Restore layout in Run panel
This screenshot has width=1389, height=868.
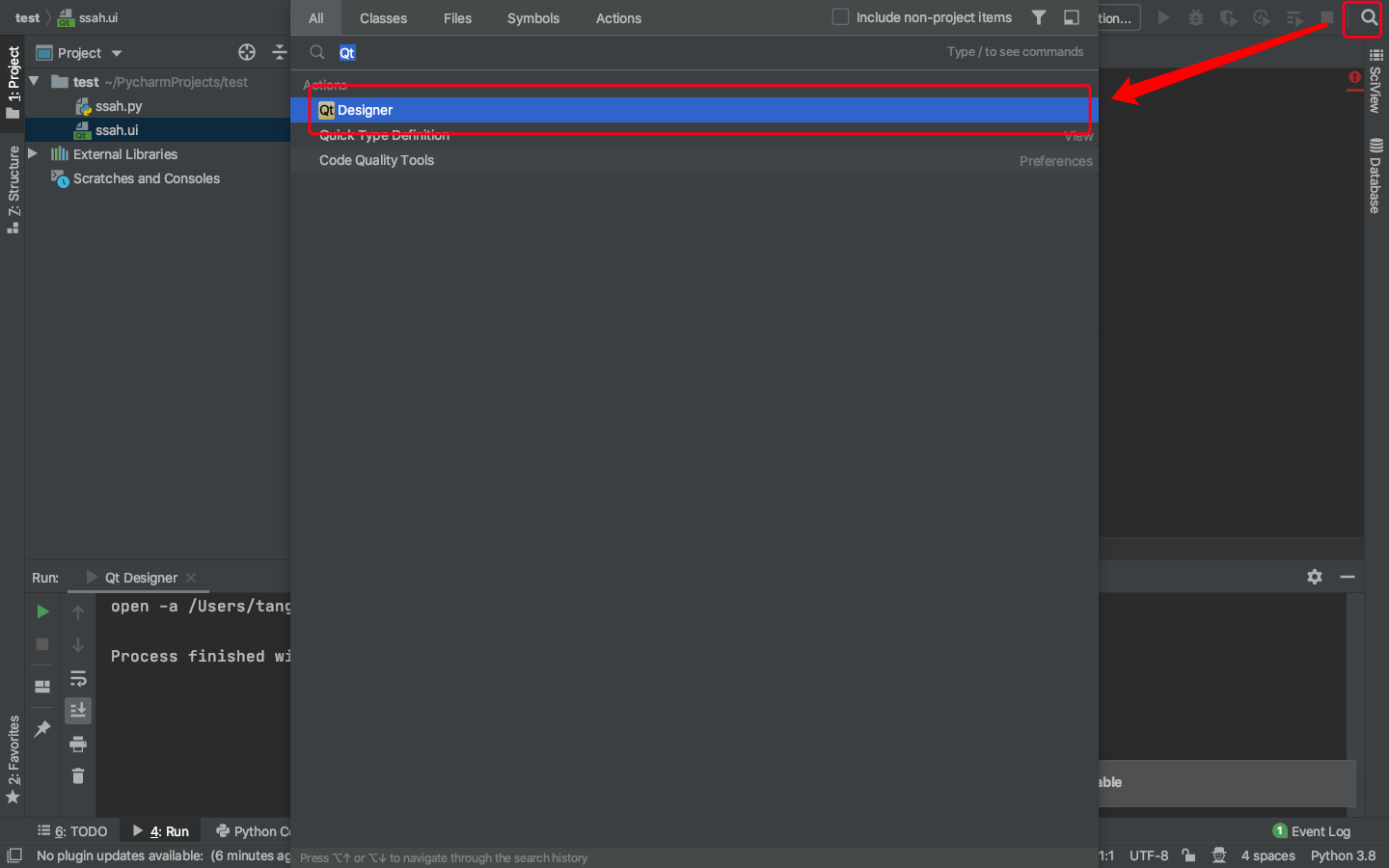coord(42,686)
